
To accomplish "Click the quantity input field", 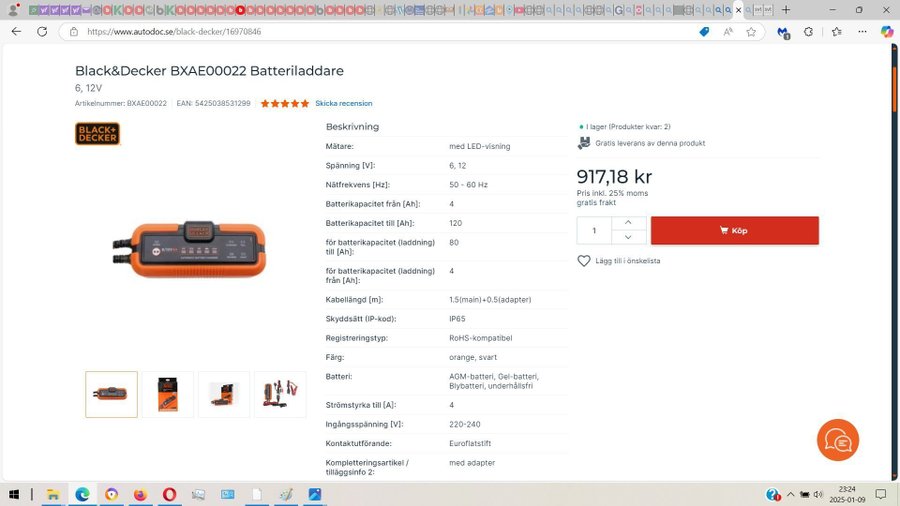I will [x=594, y=230].
